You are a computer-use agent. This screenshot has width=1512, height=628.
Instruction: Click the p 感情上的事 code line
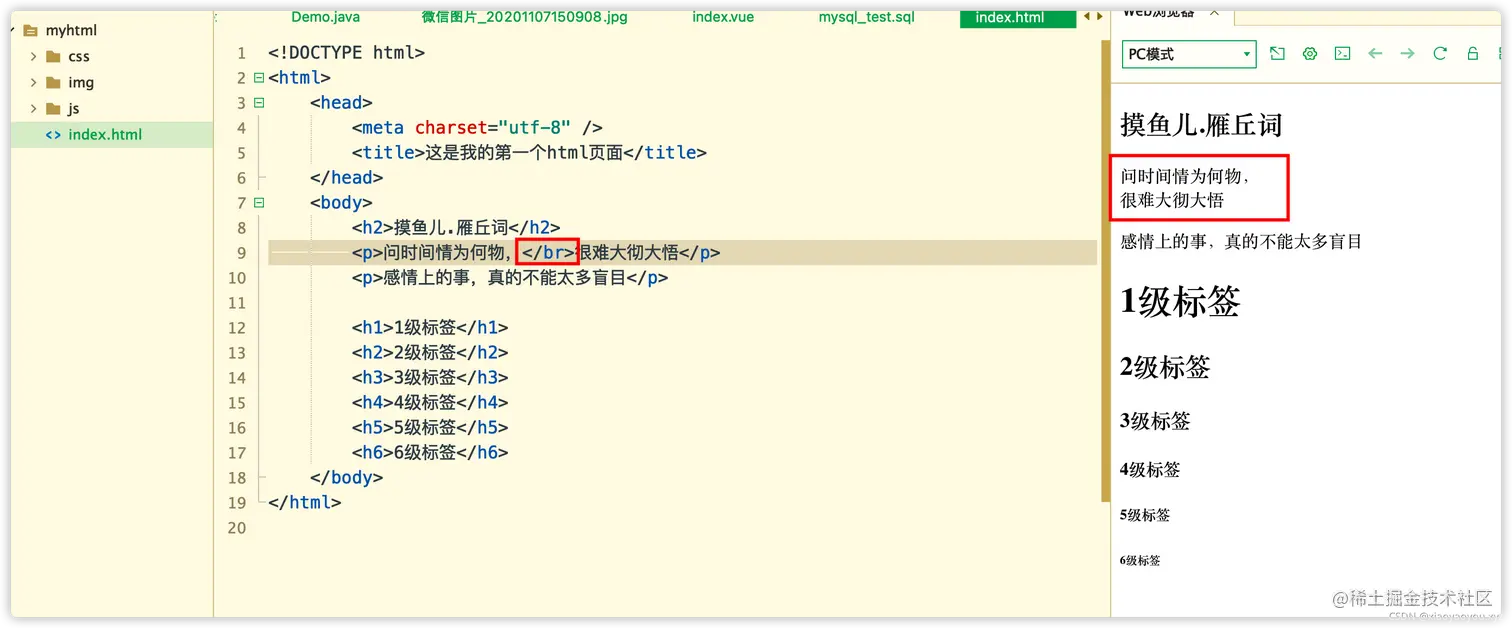[x=510, y=278]
